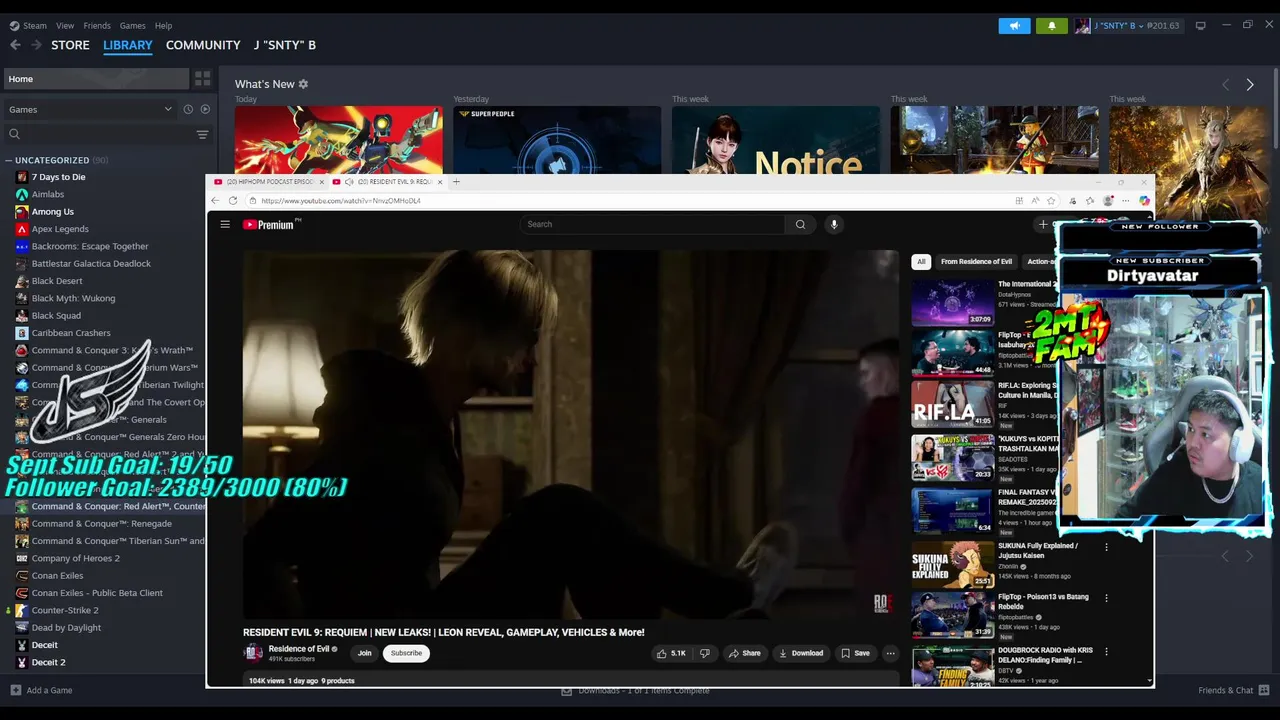Like the video with 5.1K likes

(x=672, y=653)
